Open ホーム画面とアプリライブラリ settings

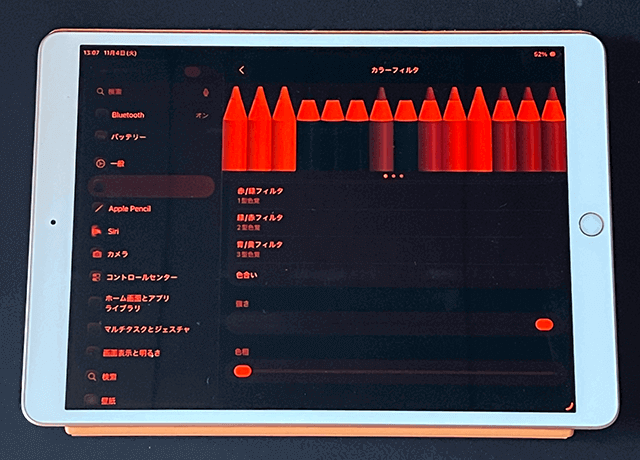point(149,303)
